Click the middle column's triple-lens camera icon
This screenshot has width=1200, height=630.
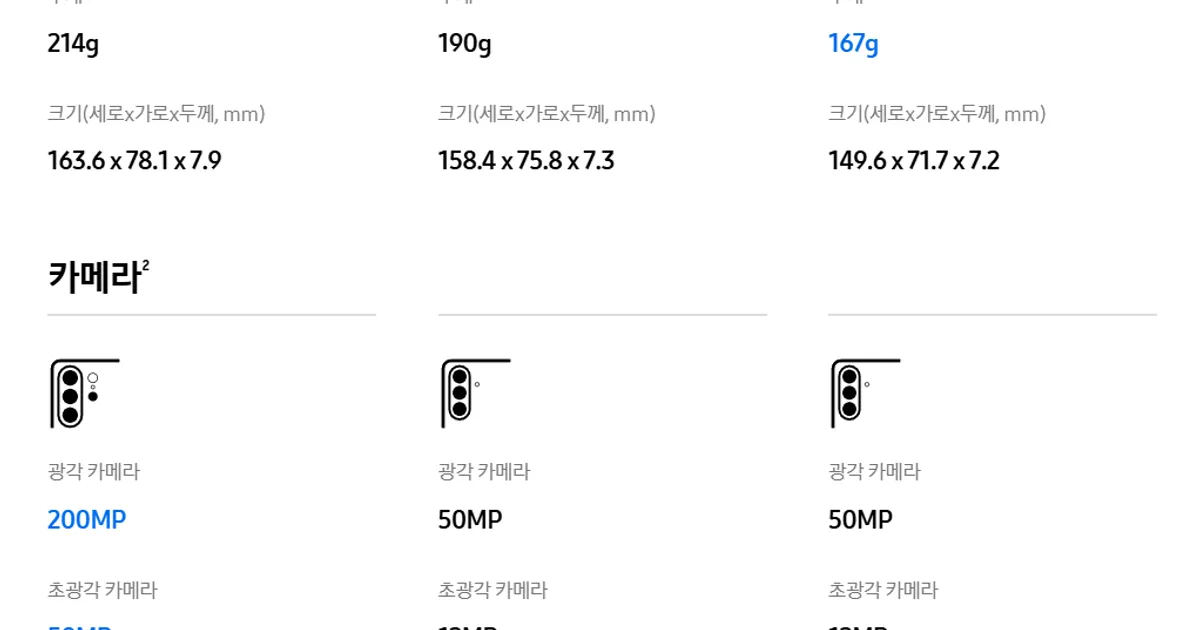[474, 394]
